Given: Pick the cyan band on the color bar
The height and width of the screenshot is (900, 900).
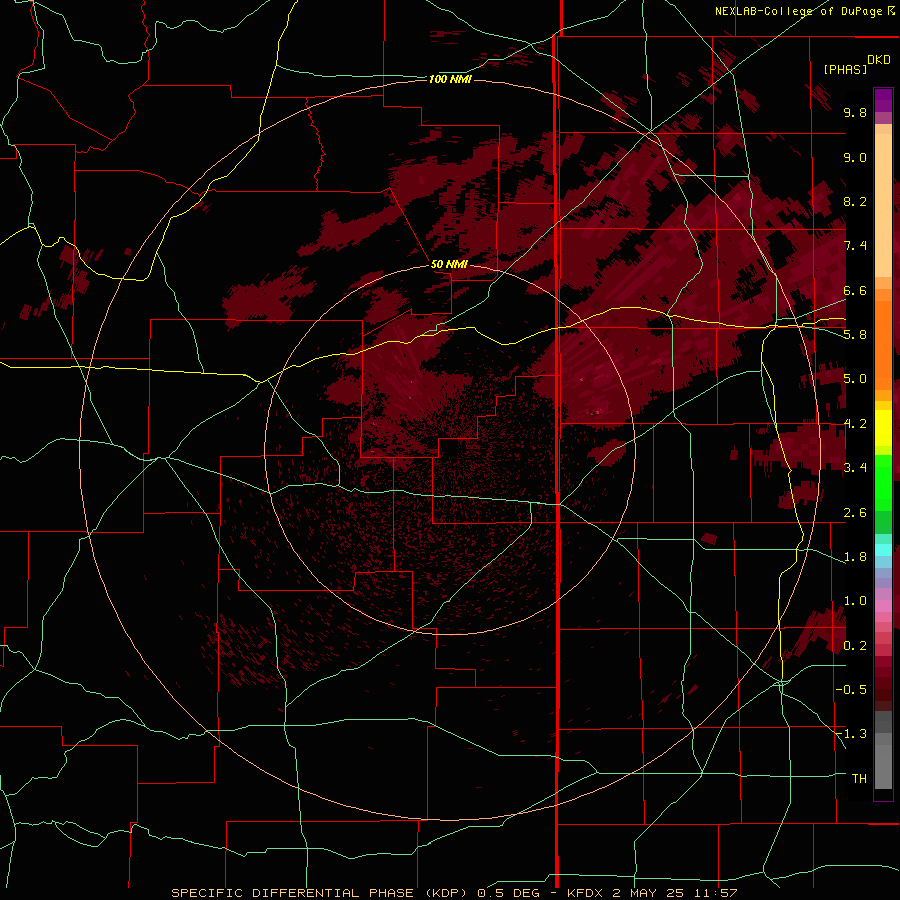Looking at the screenshot, I should pyautogui.click(x=883, y=550).
